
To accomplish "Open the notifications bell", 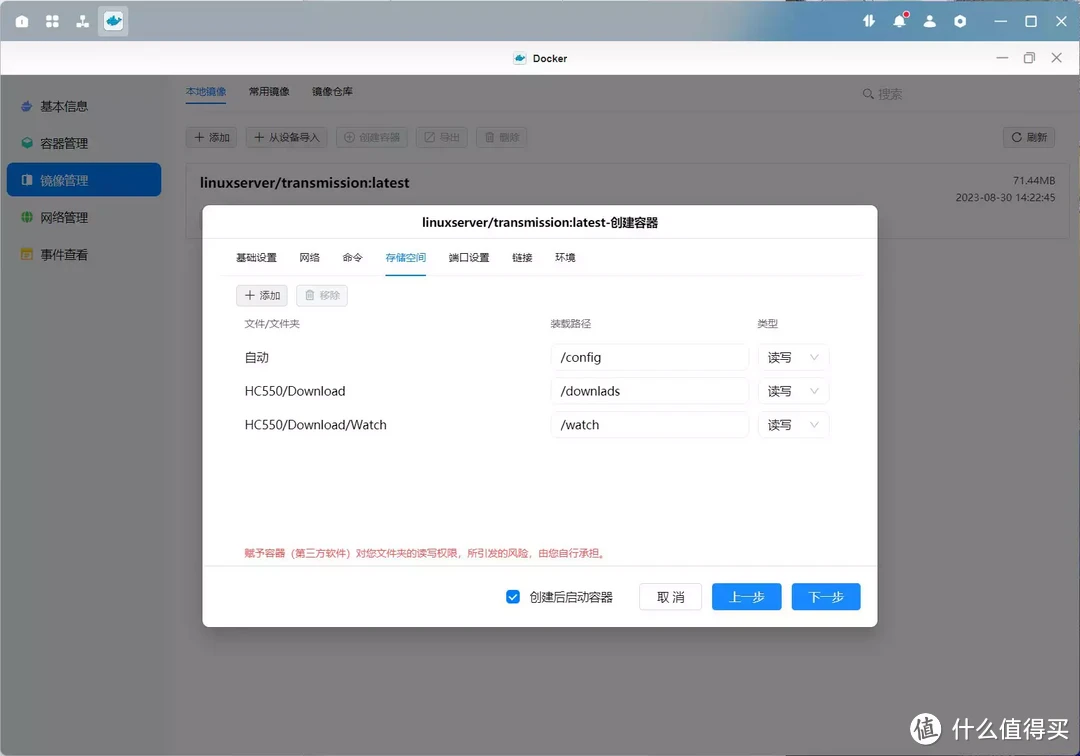I will point(900,21).
